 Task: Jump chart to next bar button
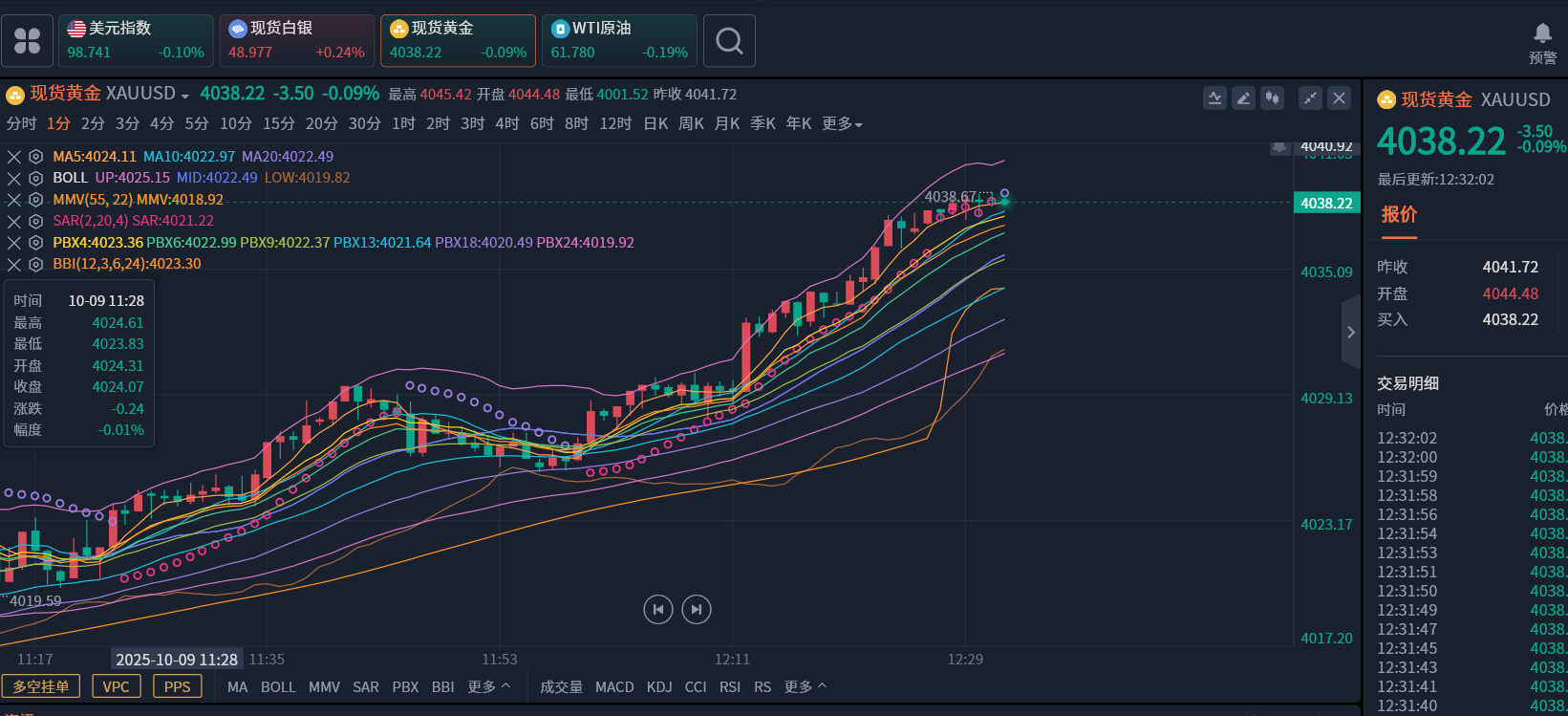tap(697, 609)
